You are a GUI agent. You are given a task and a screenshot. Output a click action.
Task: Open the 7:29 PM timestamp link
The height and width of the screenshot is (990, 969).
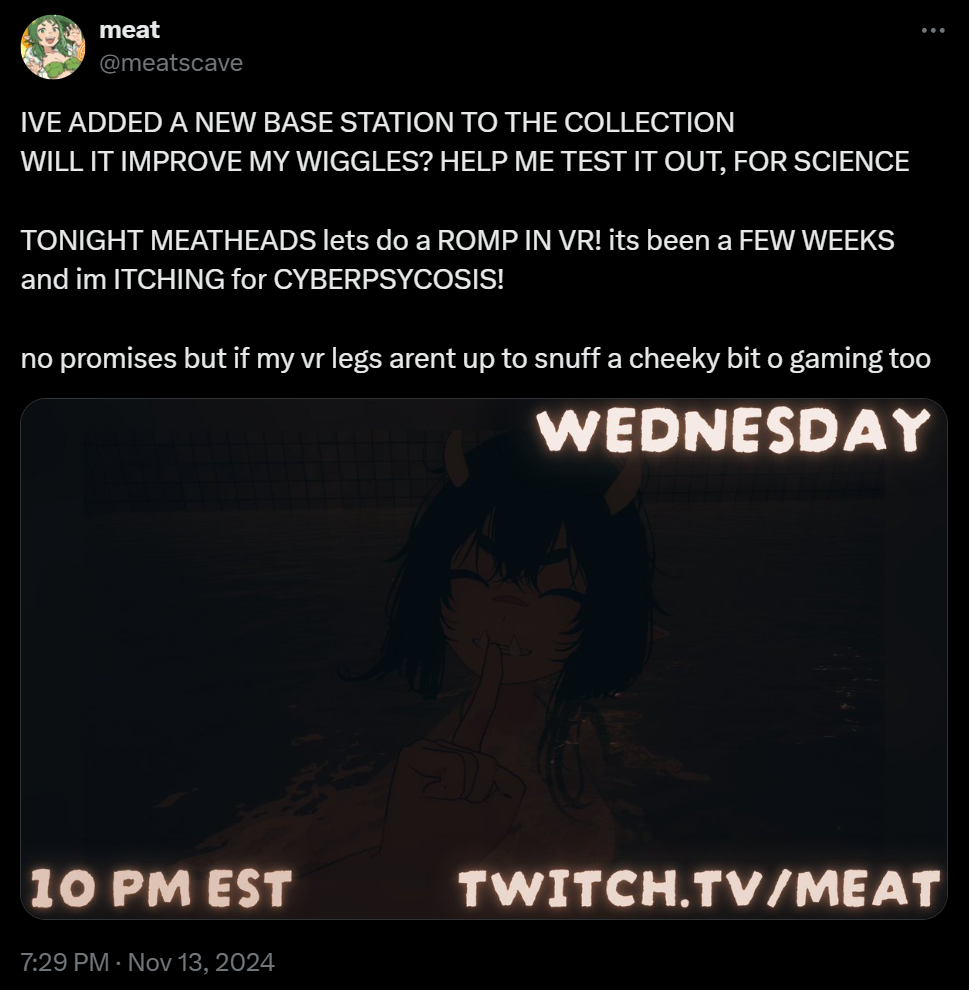pyautogui.click(x=65, y=962)
